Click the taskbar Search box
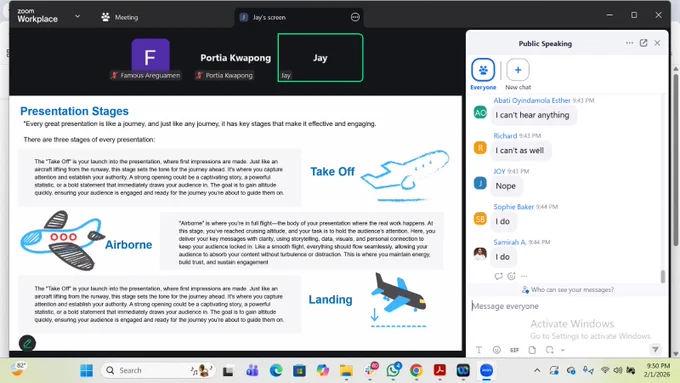This screenshot has width=680, height=383. pos(159,370)
